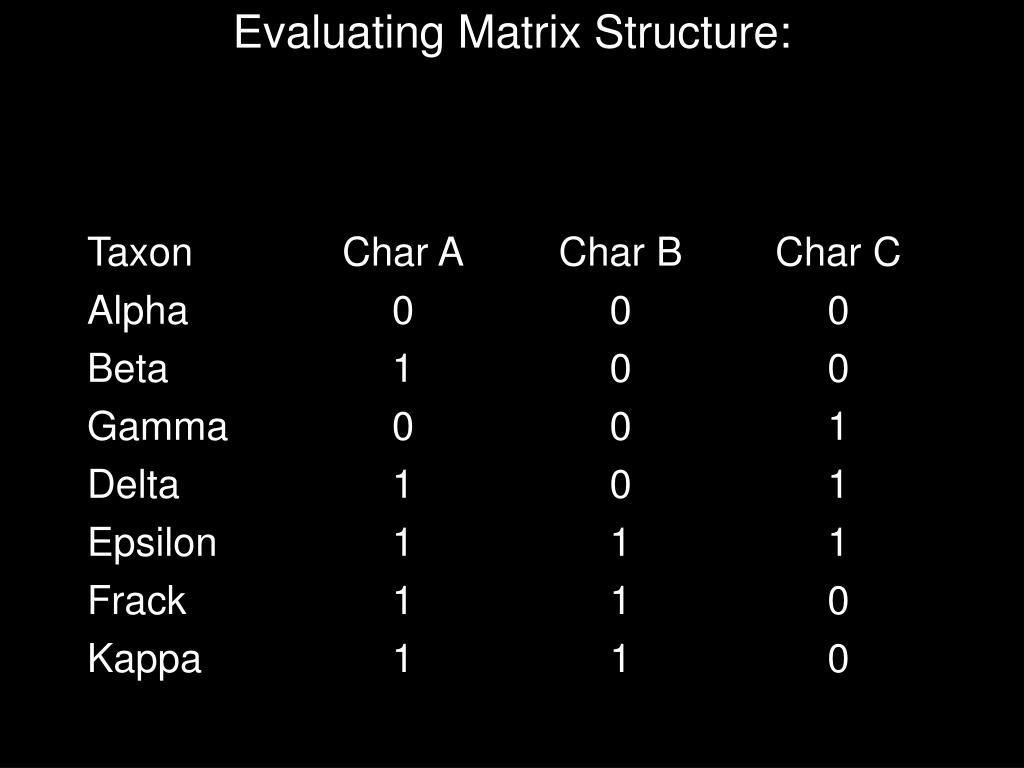Click Delta's Char B value
1024x768 pixels.
[620, 485]
